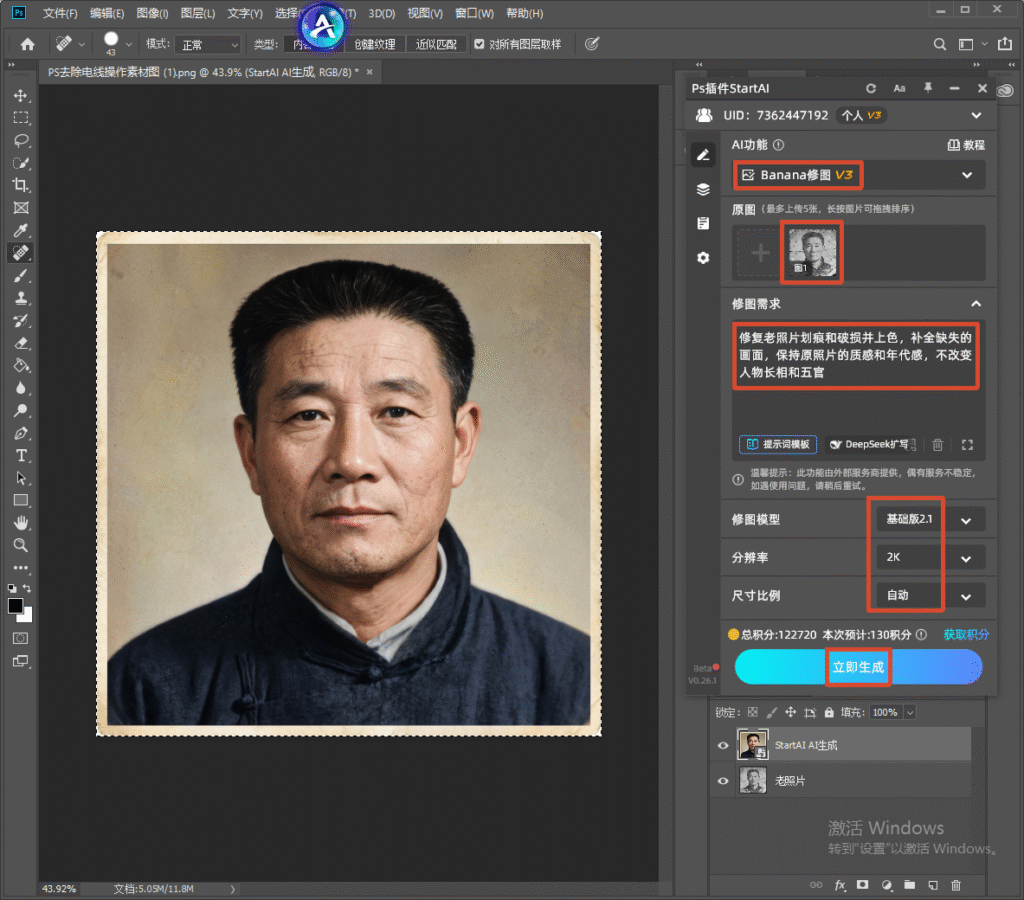Select the Horizontal Type tool
The image size is (1024, 900).
point(21,456)
